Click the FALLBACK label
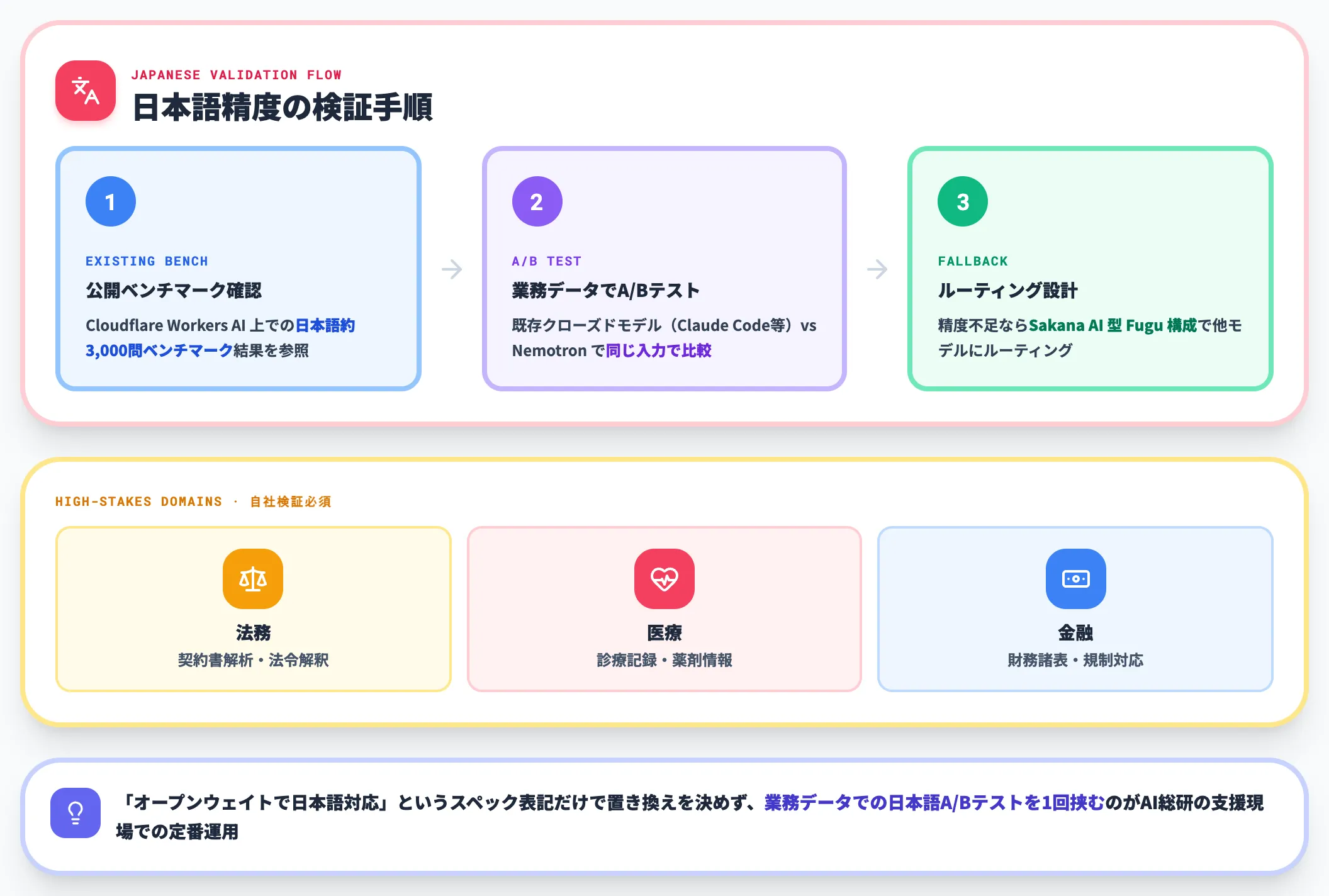Viewport: 1329px width, 896px height. click(973, 261)
